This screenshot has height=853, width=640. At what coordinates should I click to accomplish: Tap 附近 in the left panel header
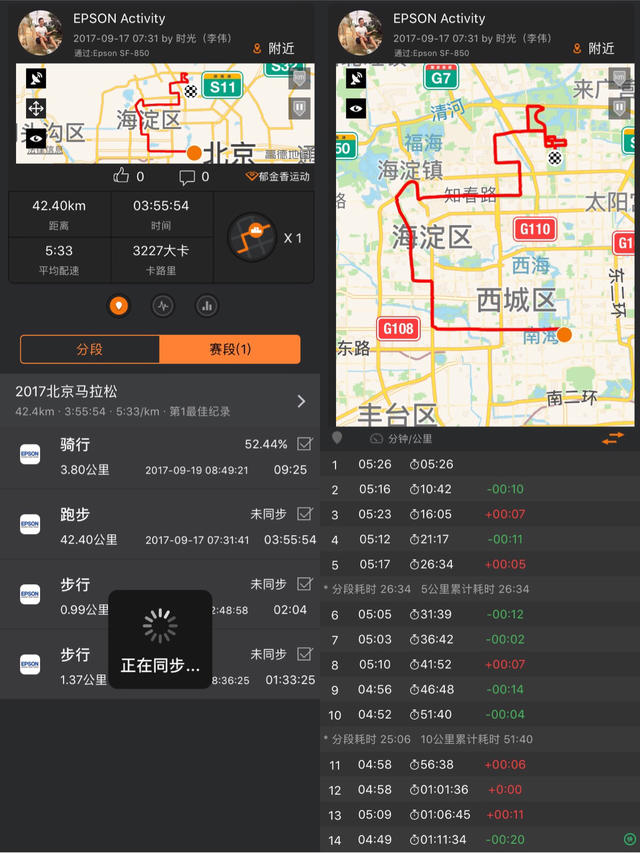tap(275, 48)
